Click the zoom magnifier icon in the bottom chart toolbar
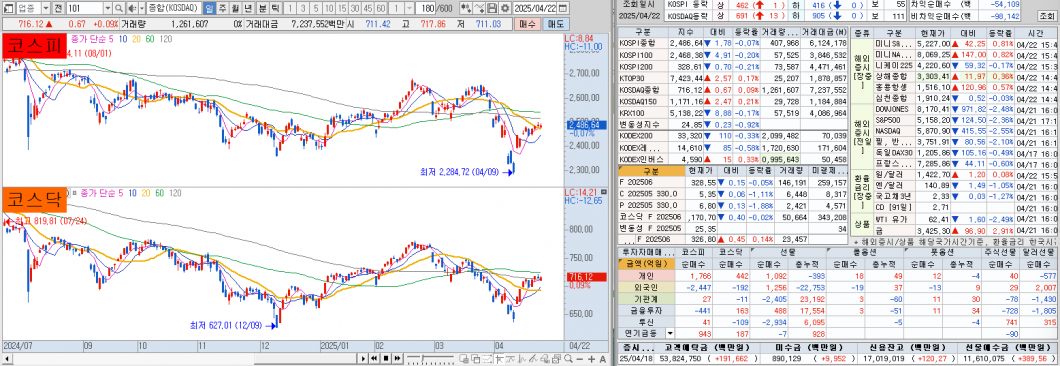The image size is (1060, 366). tap(568, 359)
